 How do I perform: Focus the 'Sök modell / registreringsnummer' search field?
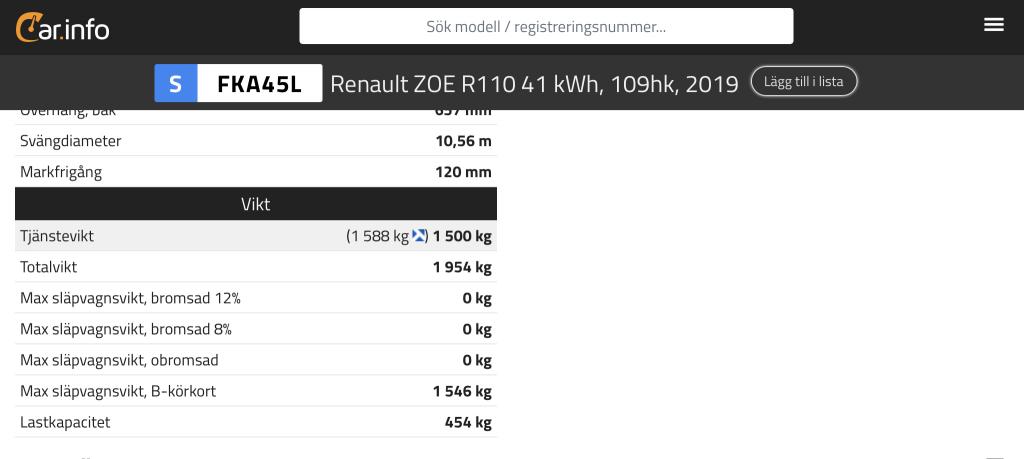[x=546, y=26]
